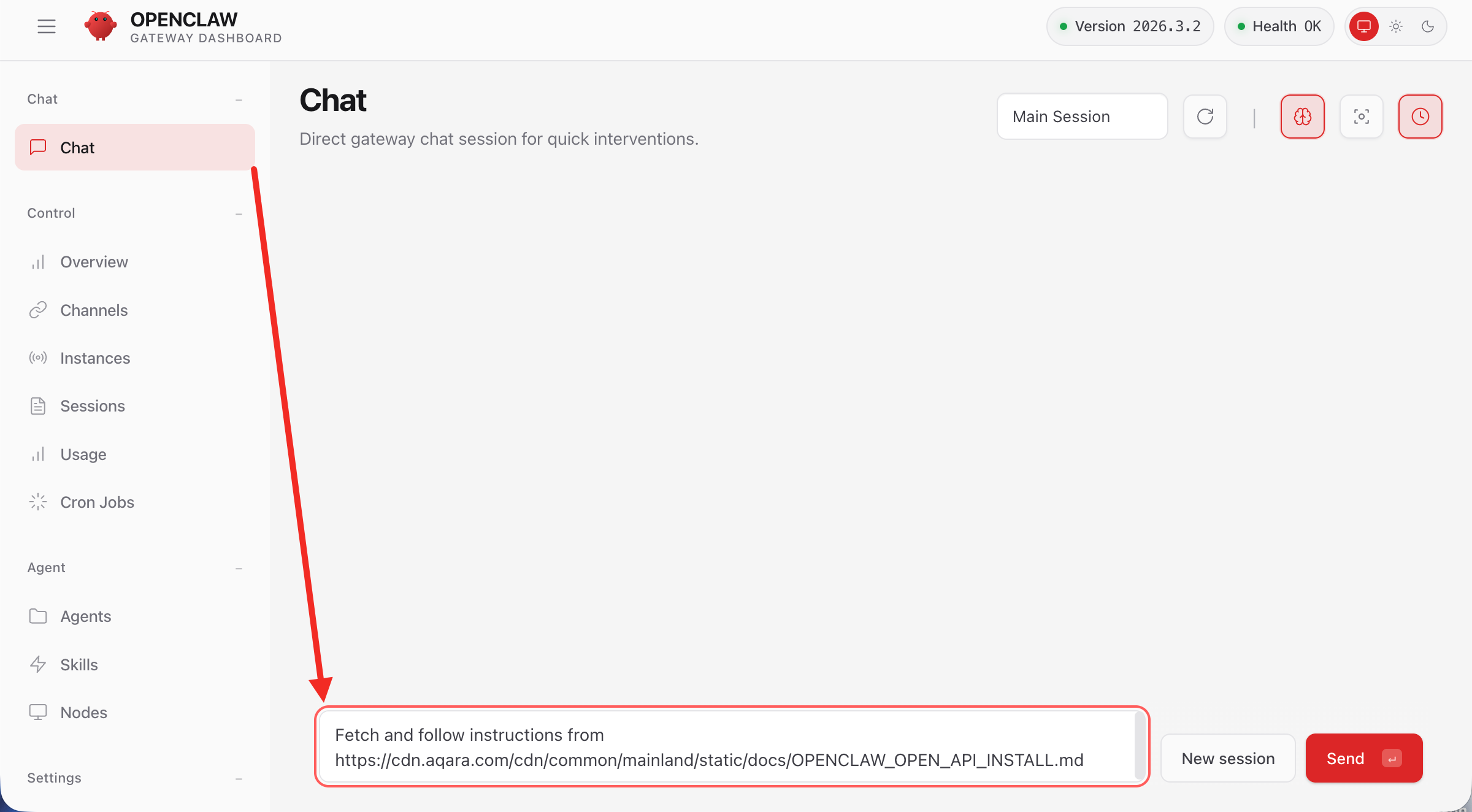Screen dimensions: 1472x812
Task: Open the Sessions page from sidebar
Action: click(x=93, y=405)
